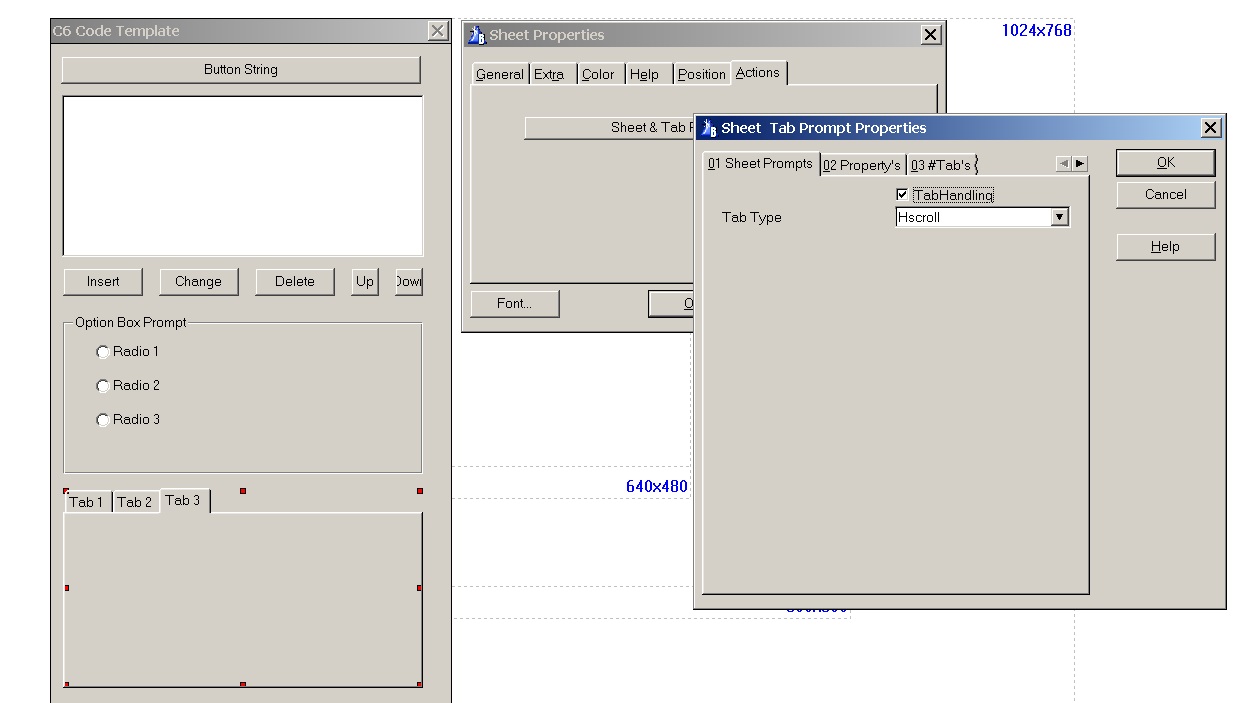The height and width of the screenshot is (703, 1239).
Task: Click the Font... button
Action: click(514, 304)
